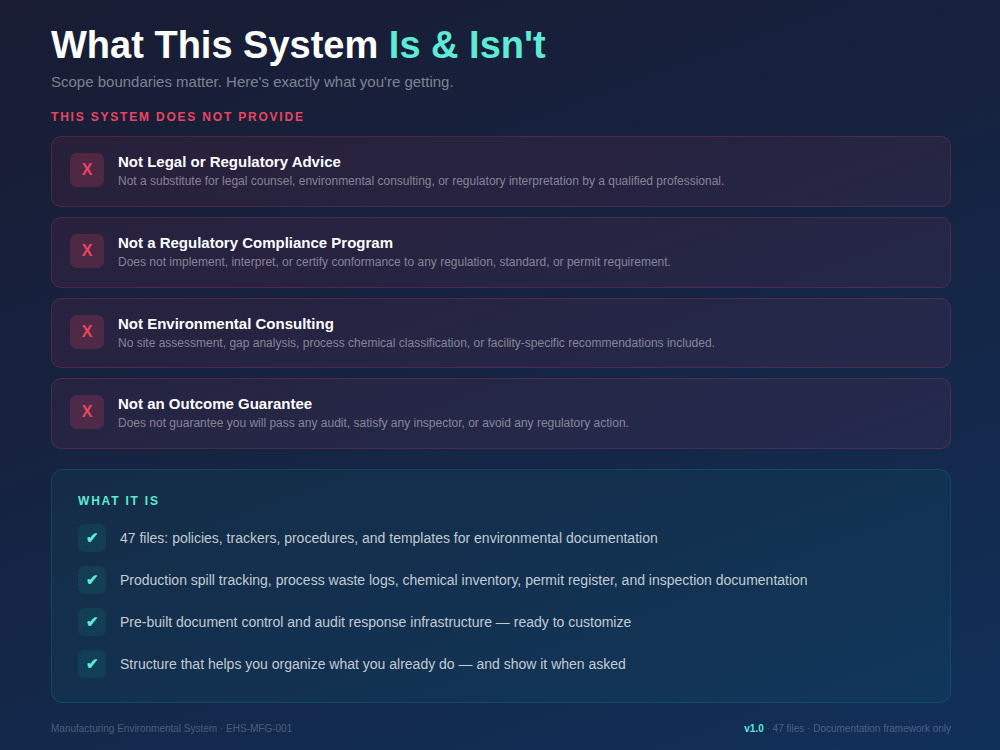1000x750 pixels.
Task: Click the checkmark icon next to Production spill tracking
Action: [92, 580]
